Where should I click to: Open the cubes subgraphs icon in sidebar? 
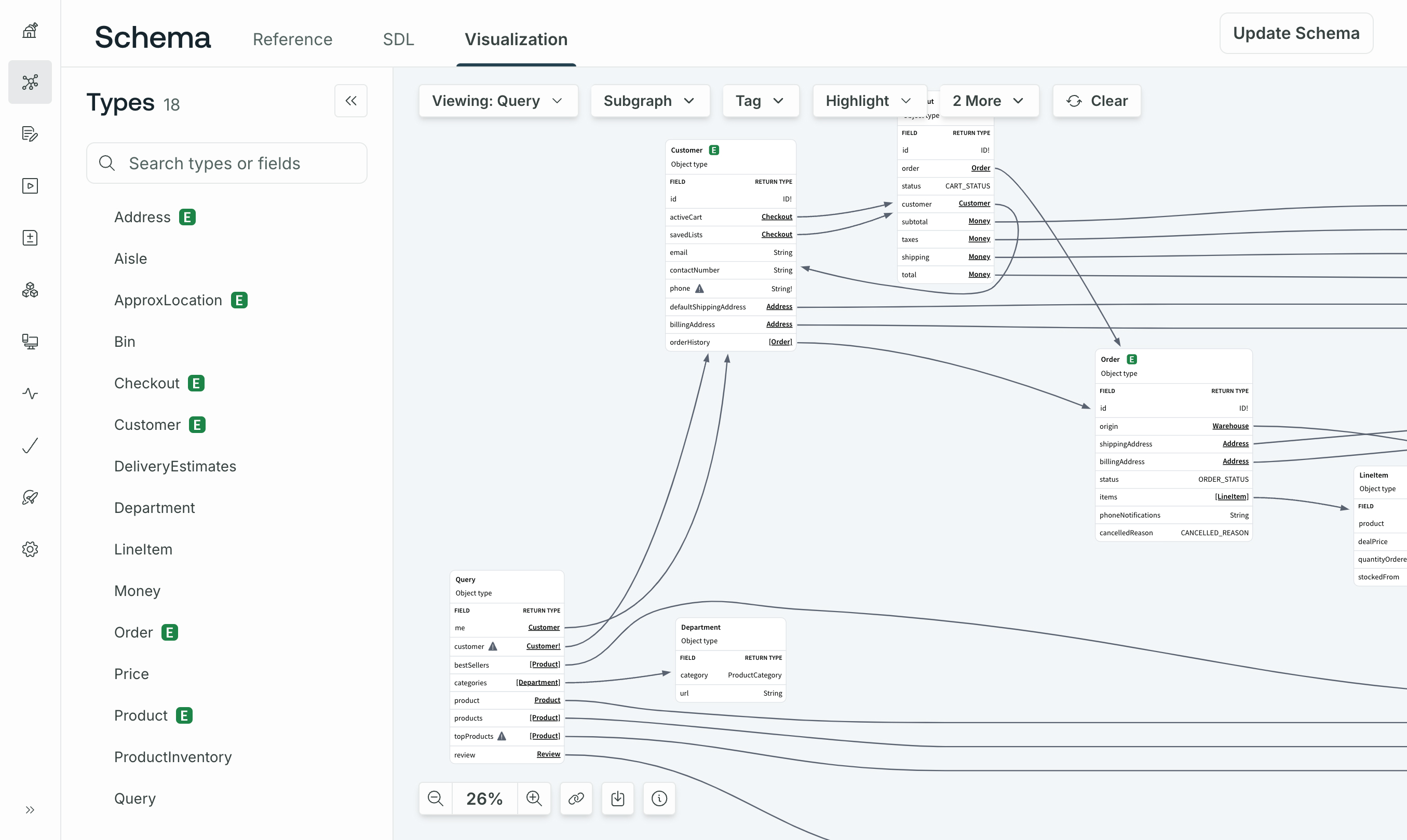[30, 290]
